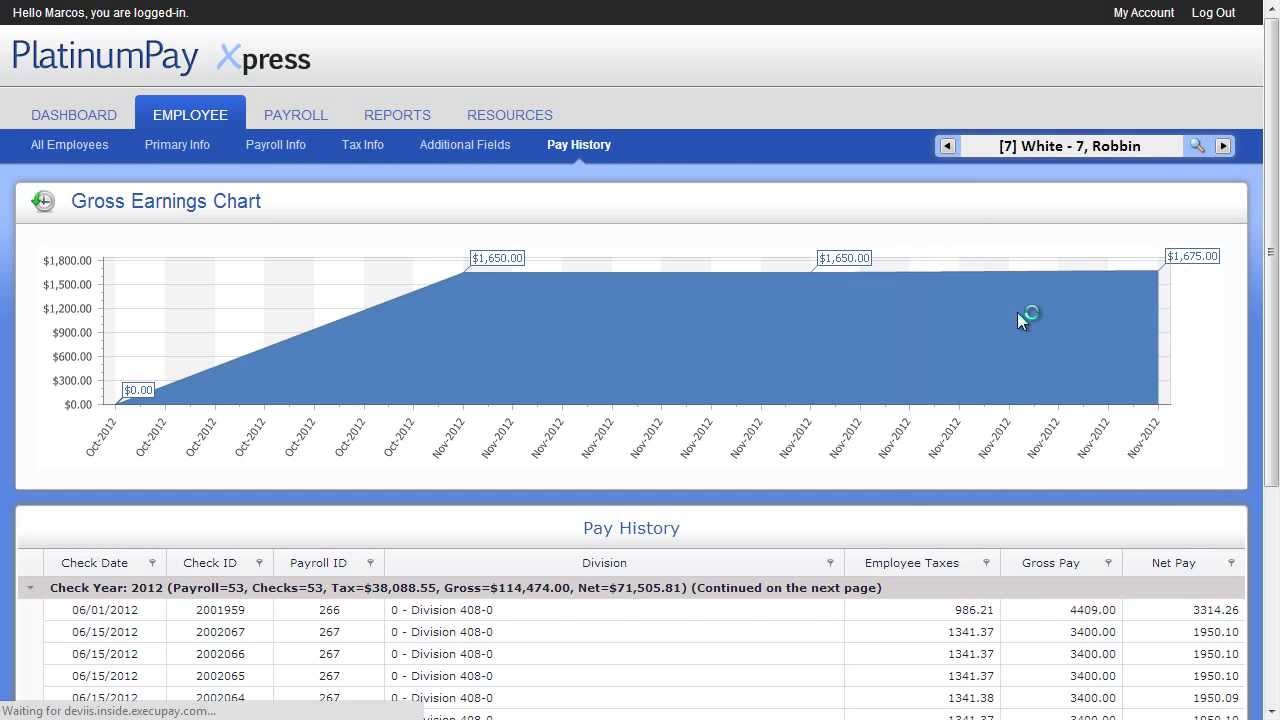
Task: Select check ID 2001959 cell
Action: (220, 610)
